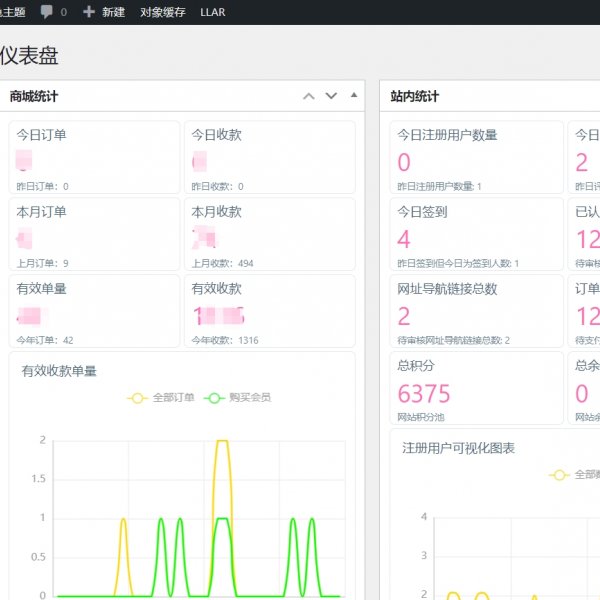
Task: Move 商城统计 panel up with arrow
Action: [x=309, y=97]
